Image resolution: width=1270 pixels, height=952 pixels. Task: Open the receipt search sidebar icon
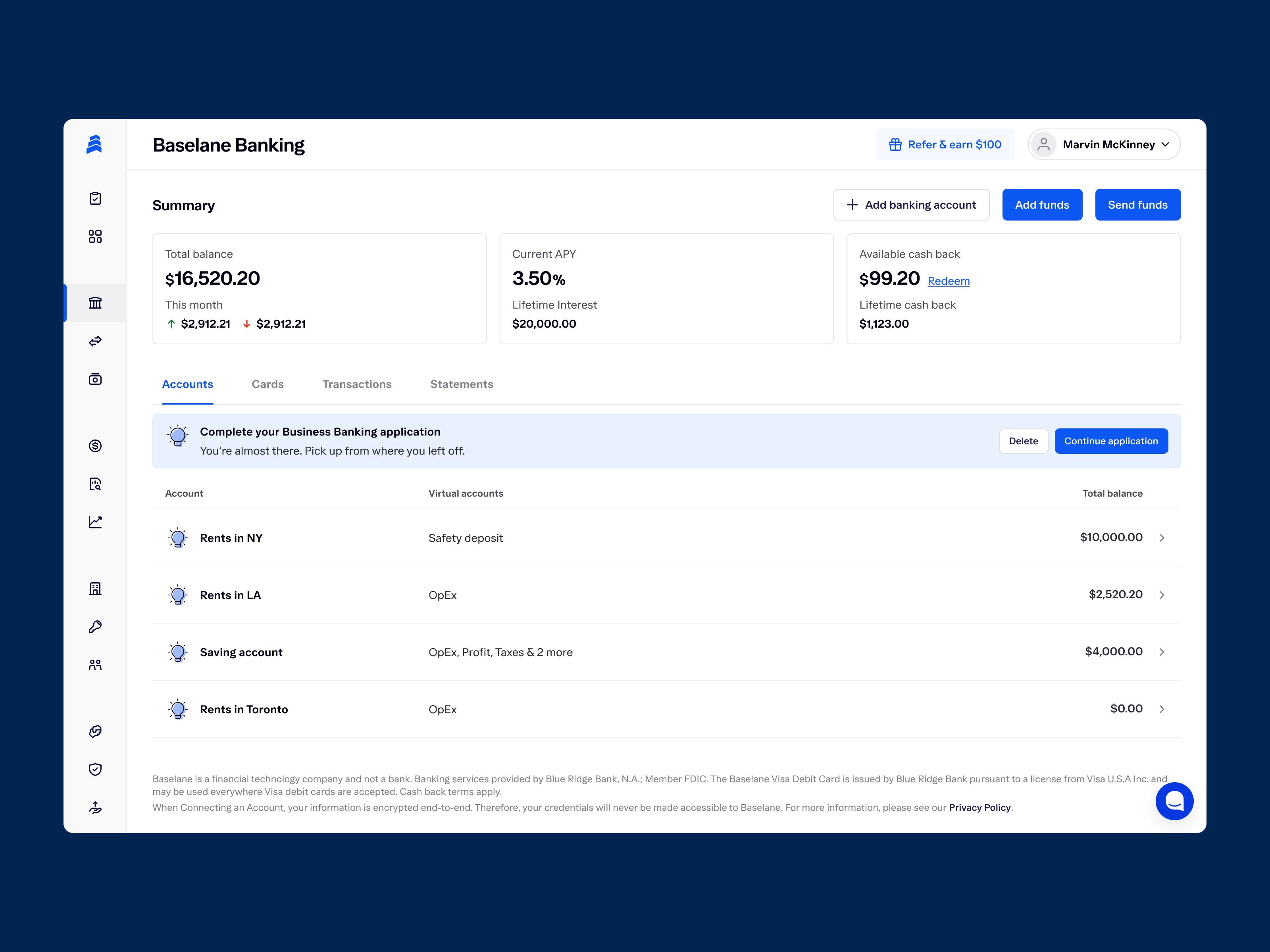[x=95, y=484]
